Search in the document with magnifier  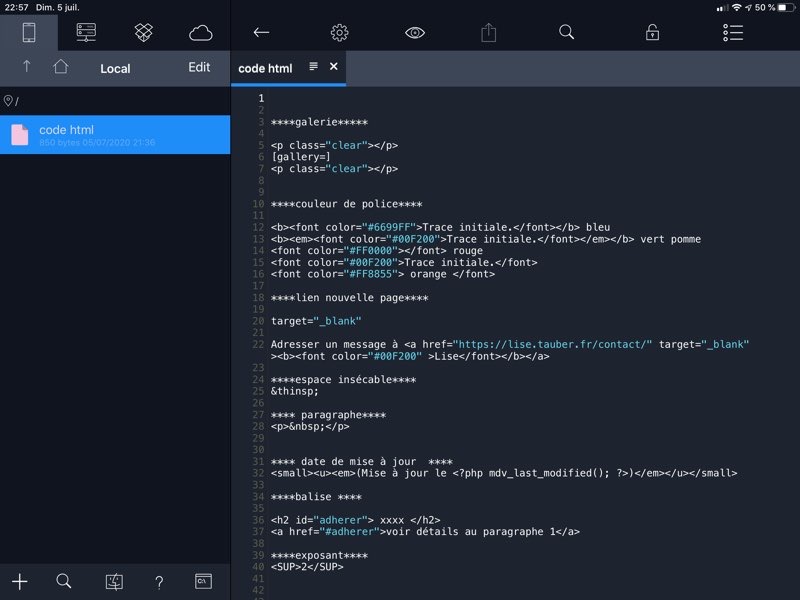(x=566, y=32)
